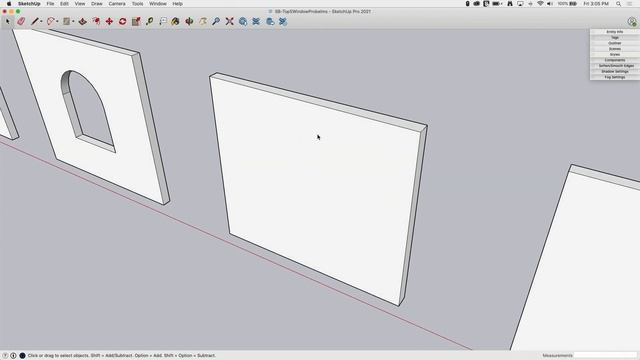Viewport: 640px width, 360px height.
Task: Expand the Outliner panel
Action: coord(614,43)
